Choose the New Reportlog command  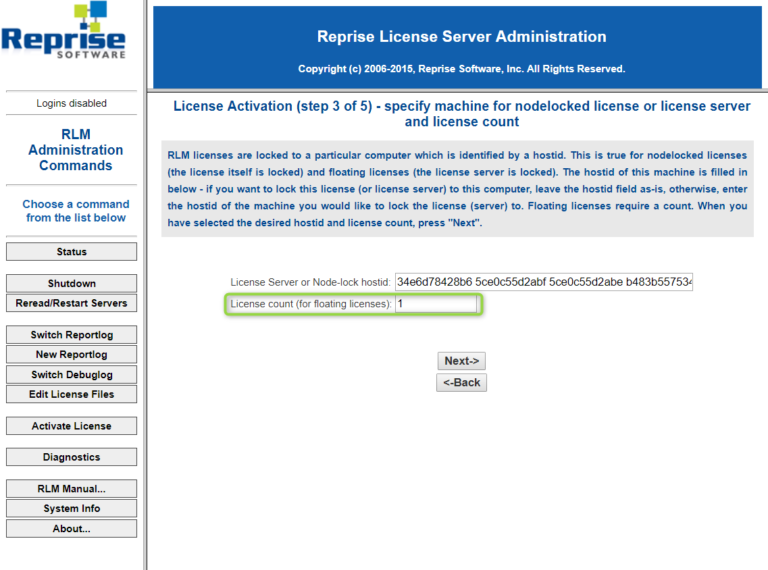coord(71,355)
